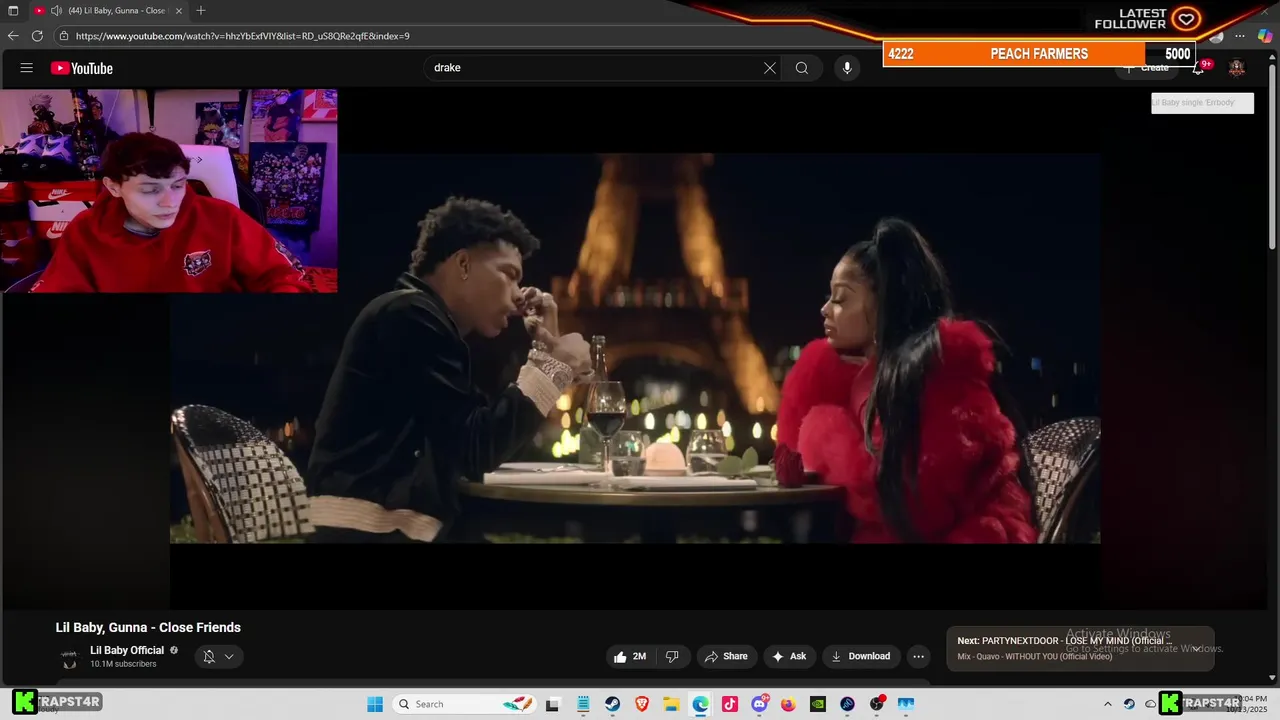
Task: Open the YouTube hamburger guide menu
Action: [x=27, y=68]
